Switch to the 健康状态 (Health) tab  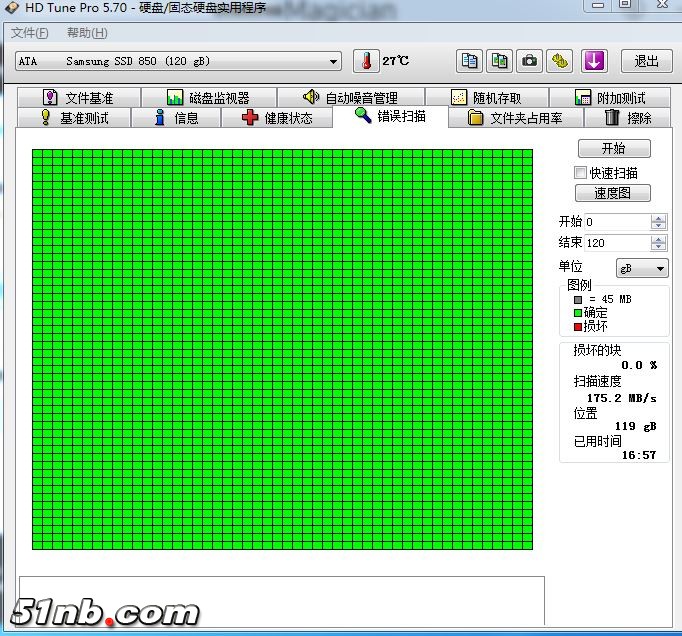click(277, 118)
